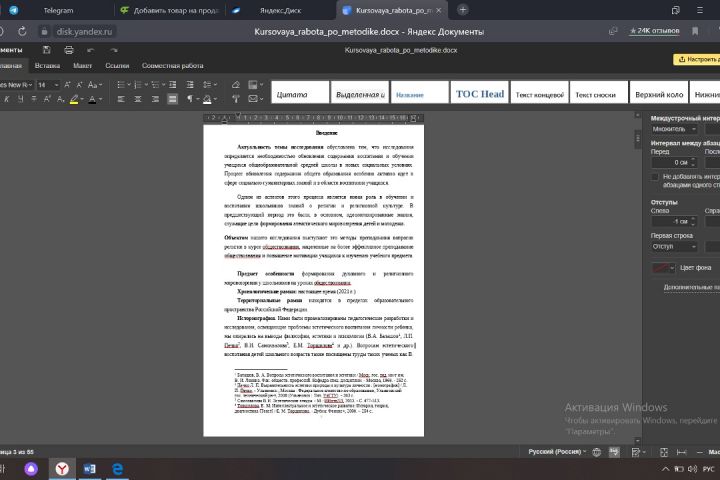
Task: Decrease the font size with the A- icon
Action: click(x=79, y=85)
